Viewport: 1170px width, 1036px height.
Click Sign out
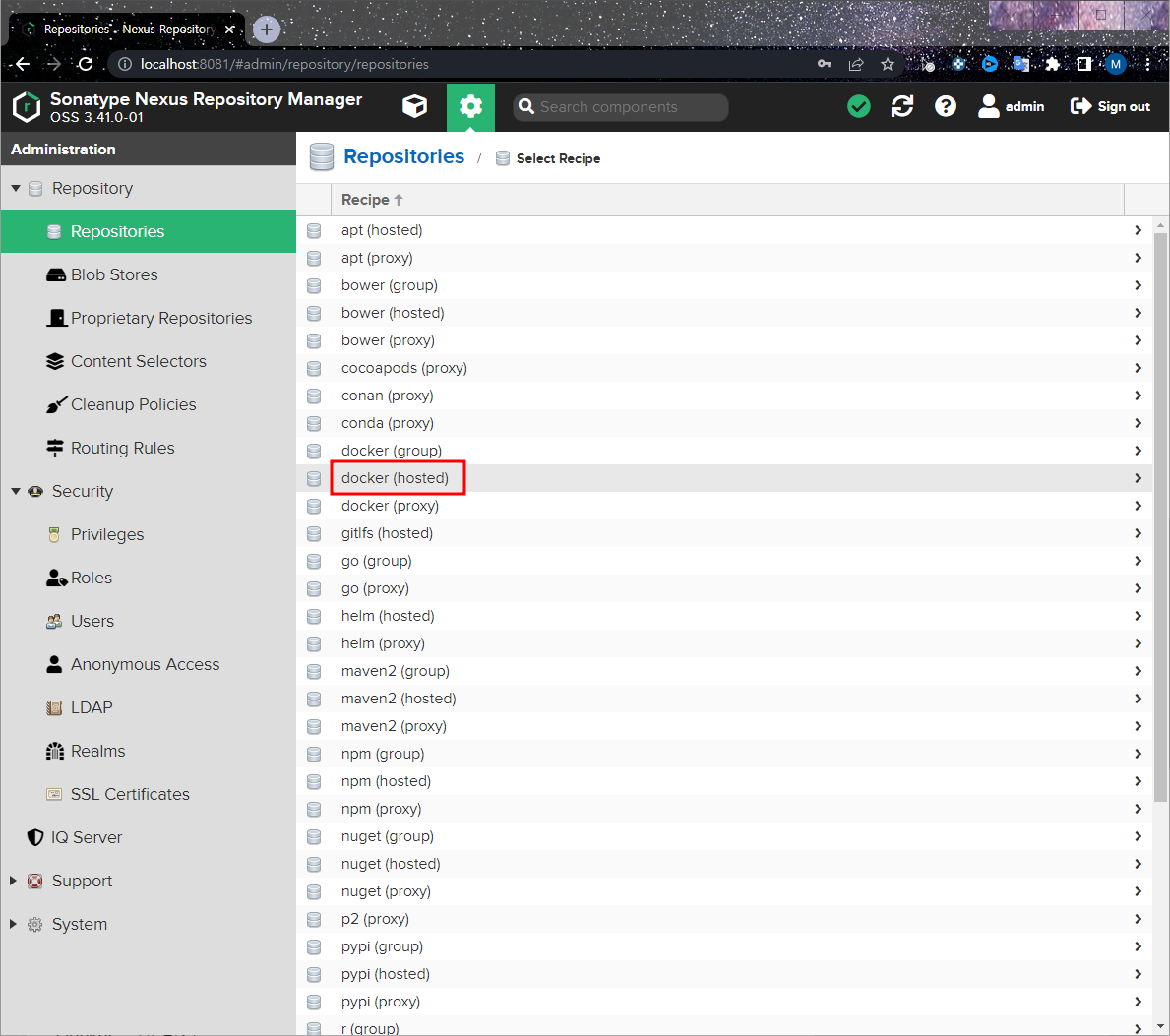pyautogui.click(x=1110, y=106)
